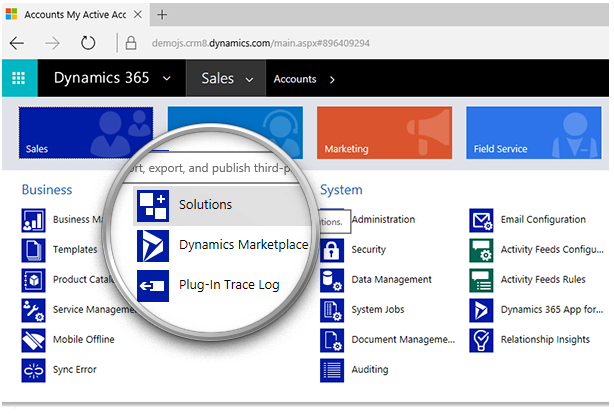
Task: Click the browser back arrow
Action: [x=17, y=43]
